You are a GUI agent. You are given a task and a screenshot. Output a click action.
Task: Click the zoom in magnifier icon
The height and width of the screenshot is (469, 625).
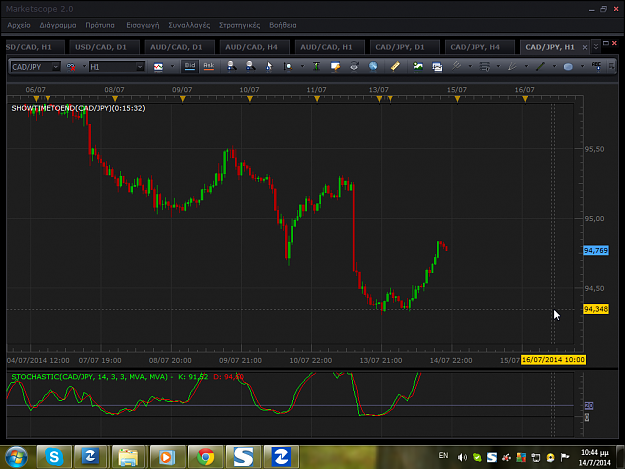pos(231,66)
